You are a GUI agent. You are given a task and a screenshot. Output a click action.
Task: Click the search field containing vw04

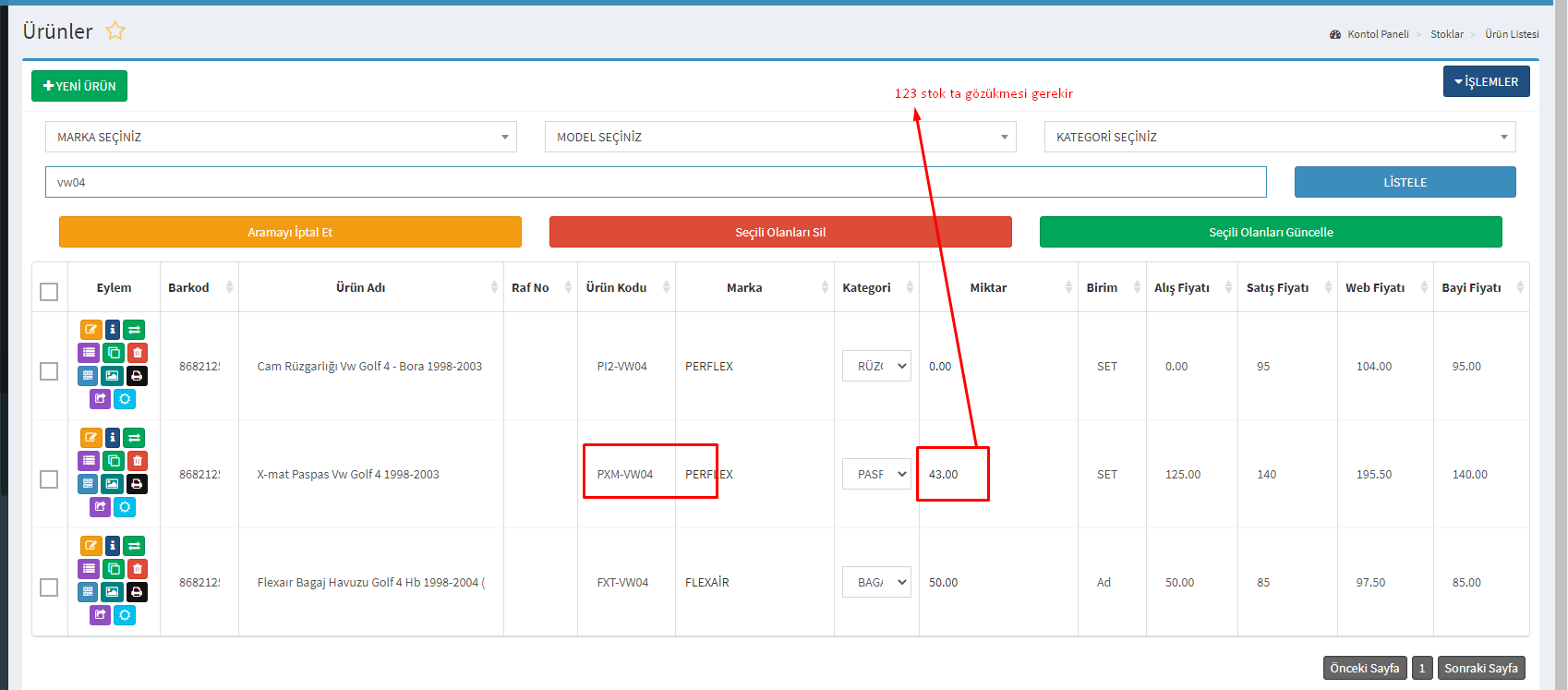click(655, 182)
